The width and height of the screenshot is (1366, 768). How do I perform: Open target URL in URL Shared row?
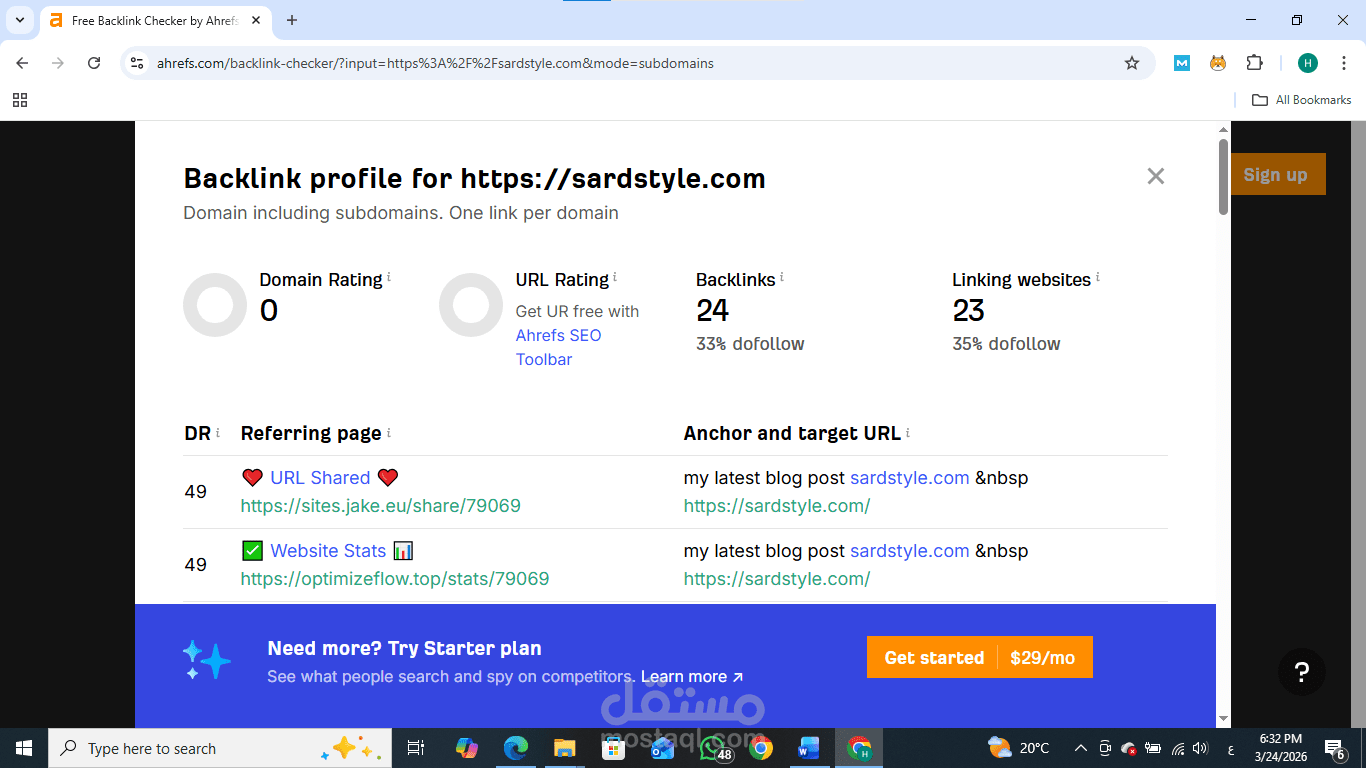click(777, 506)
